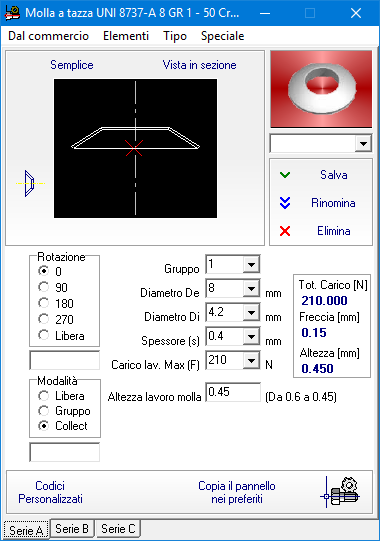This screenshot has width=380, height=541.
Task: Switch to the Serie B tab
Action: coord(72,529)
